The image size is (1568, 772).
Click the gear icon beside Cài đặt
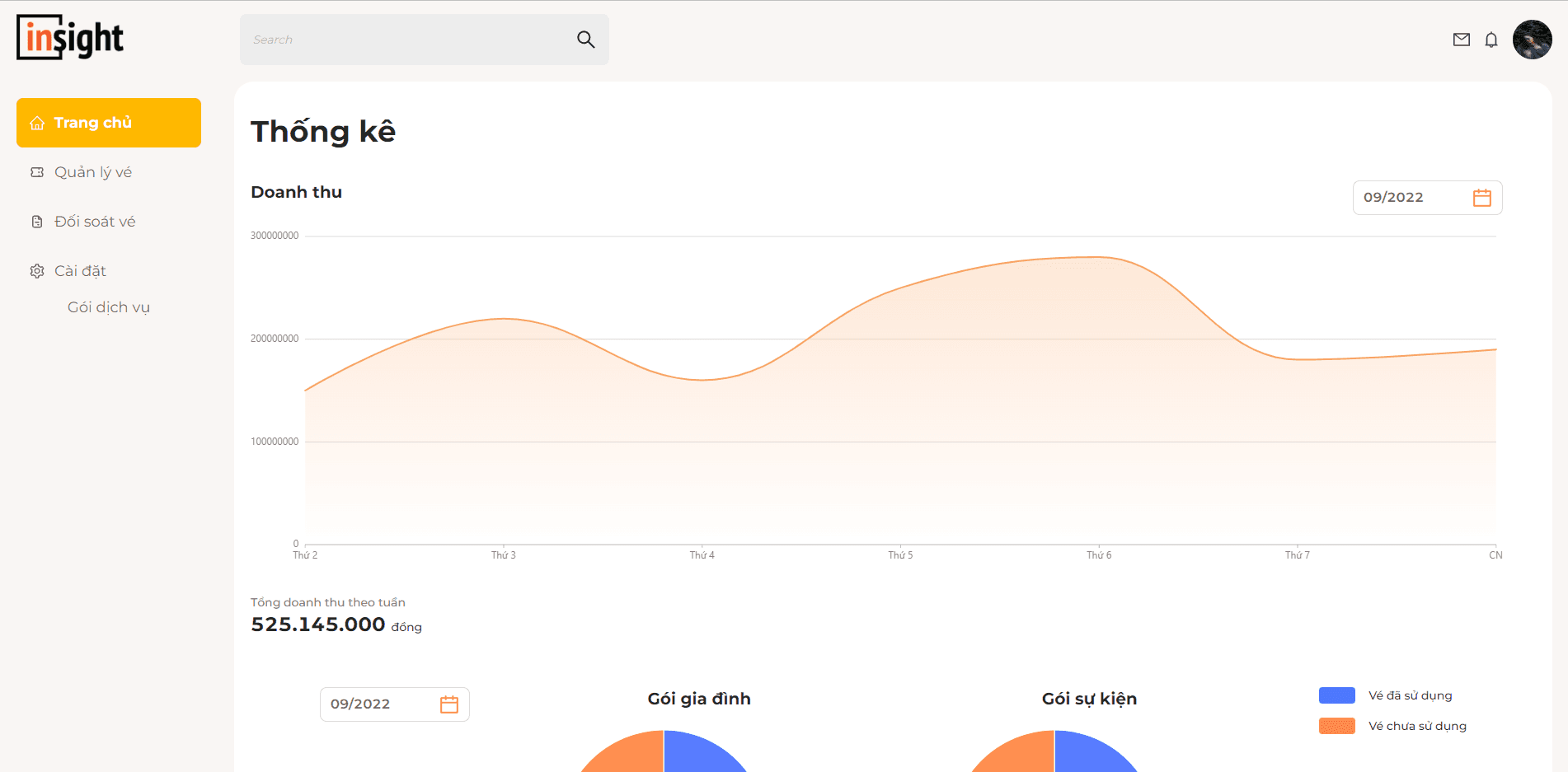point(37,271)
